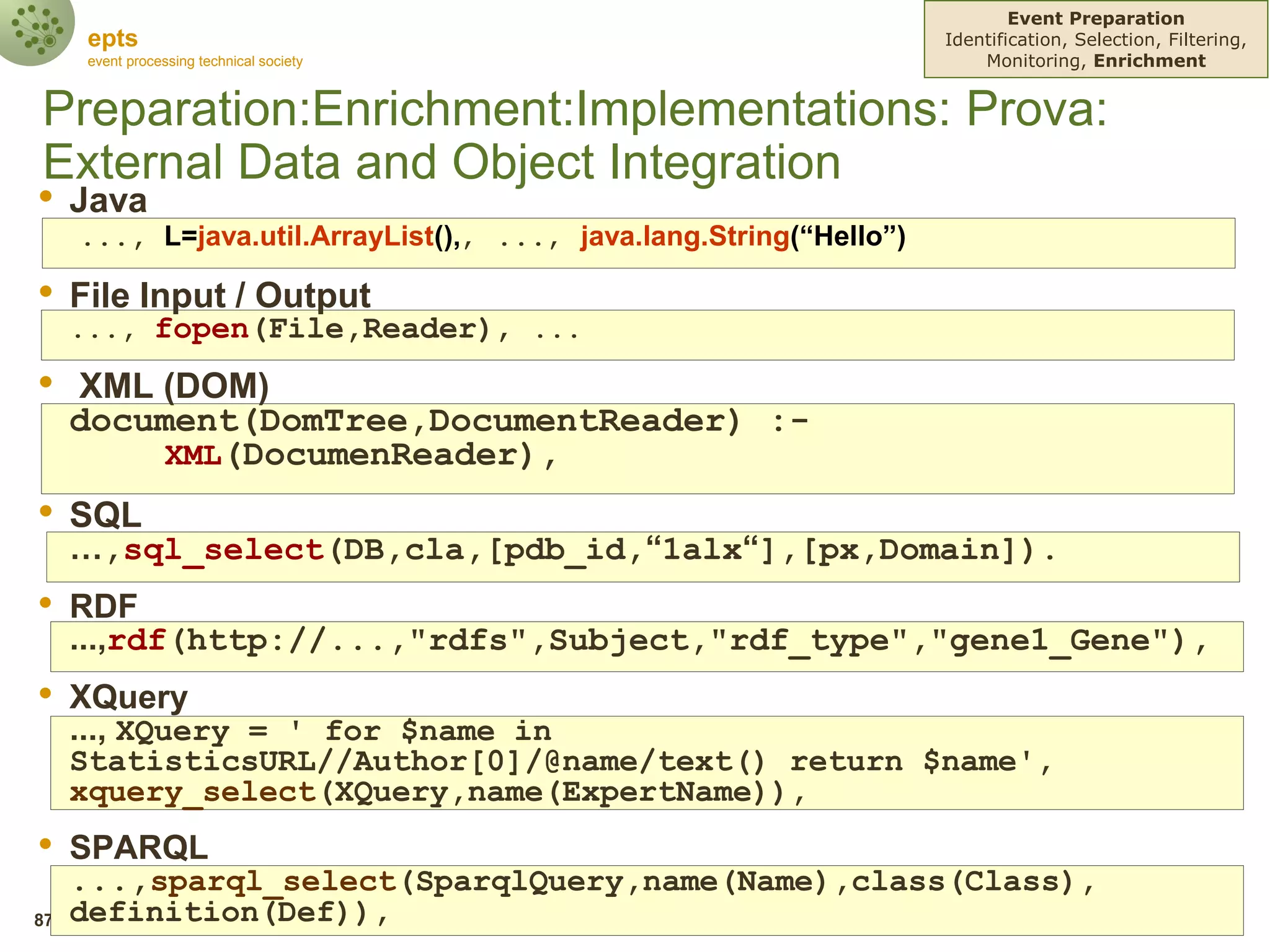Click the bullet beside XQuery heading
1270x952 pixels.
45,693
